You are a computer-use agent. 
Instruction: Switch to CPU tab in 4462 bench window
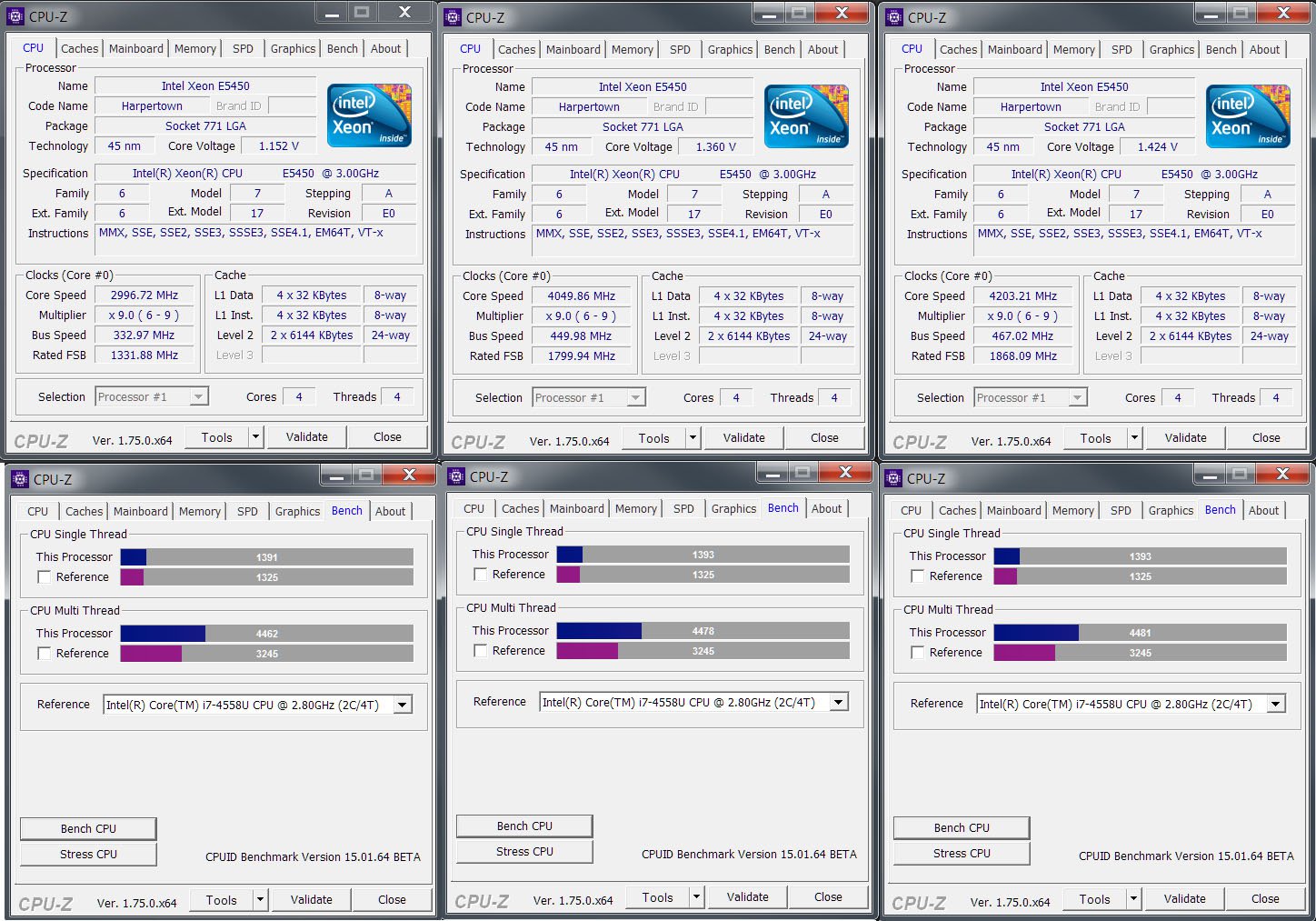(38, 512)
